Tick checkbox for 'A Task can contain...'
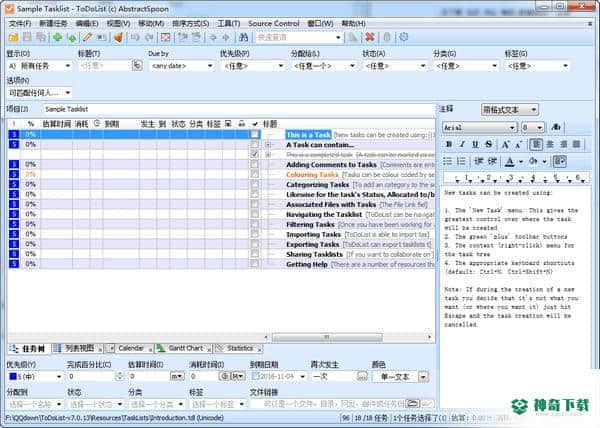This screenshot has height=428, width=600. point(254,144)
